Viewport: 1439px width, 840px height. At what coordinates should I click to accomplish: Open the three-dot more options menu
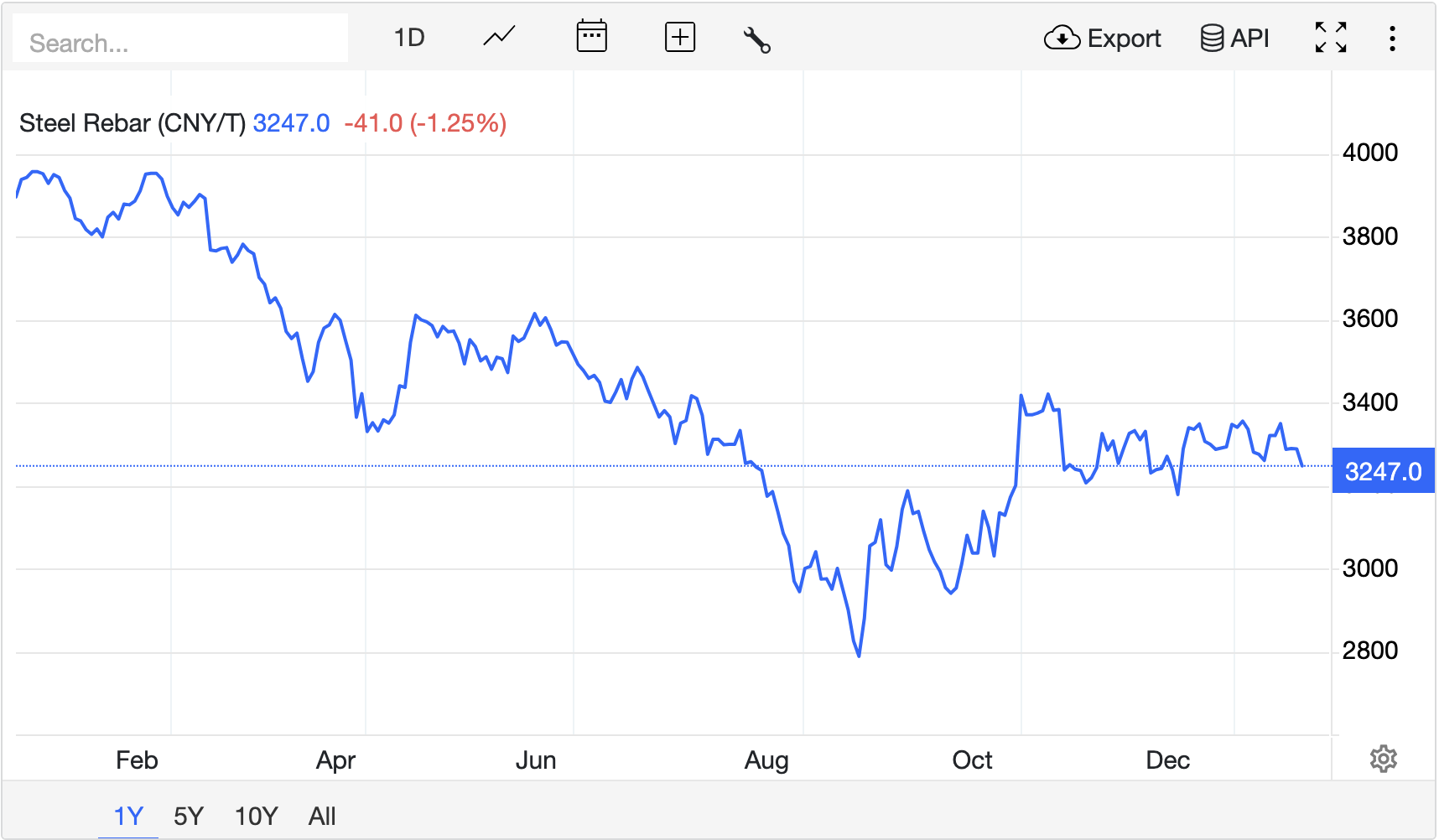(x=1392, y=39)
